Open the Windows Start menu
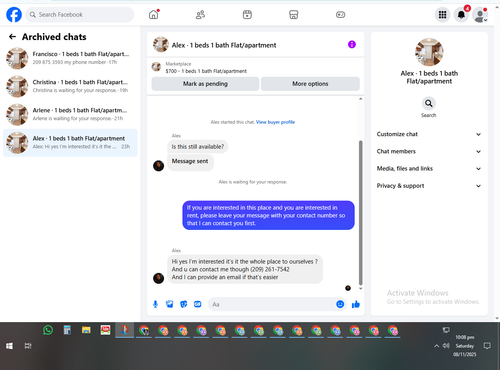The image size is (500, 370). pyautogui.click(x=9, y=346)
